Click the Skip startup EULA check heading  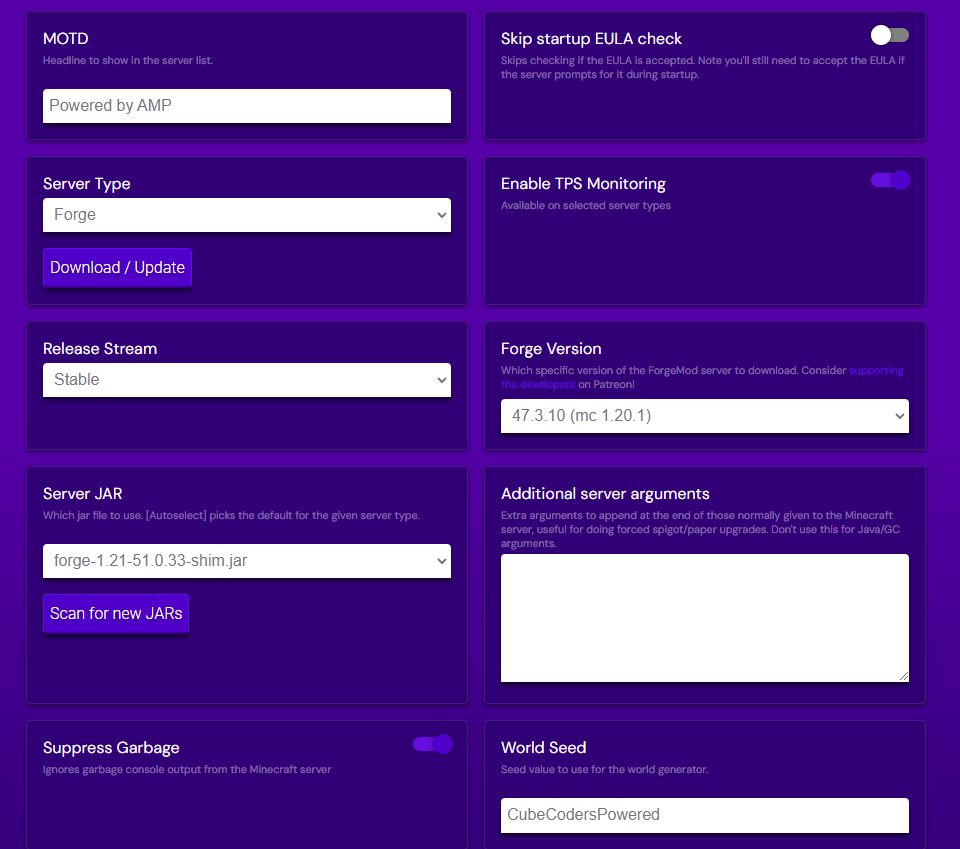coord(591,39)
